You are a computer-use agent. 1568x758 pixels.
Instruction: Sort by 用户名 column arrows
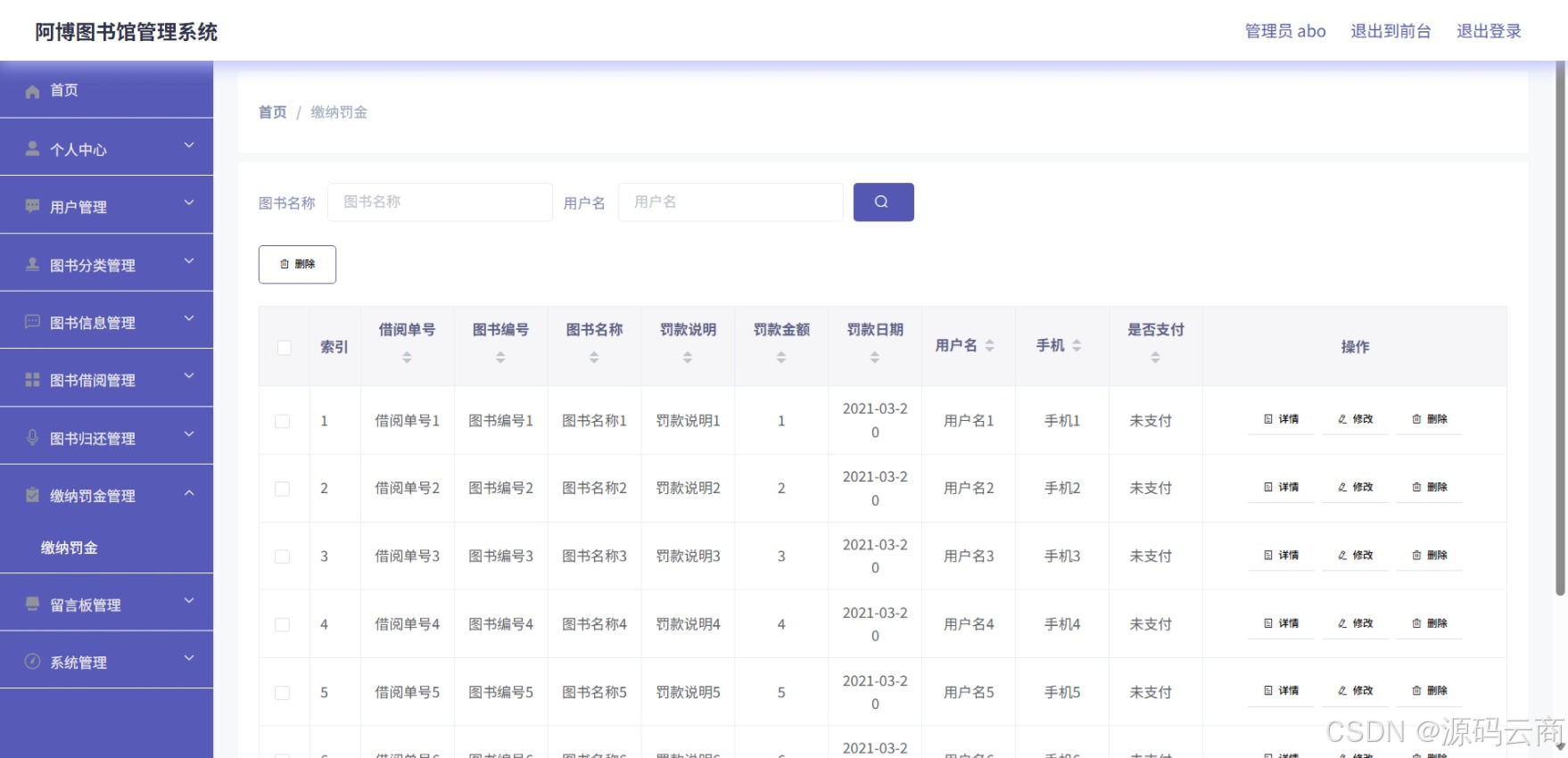coord(990,346)
